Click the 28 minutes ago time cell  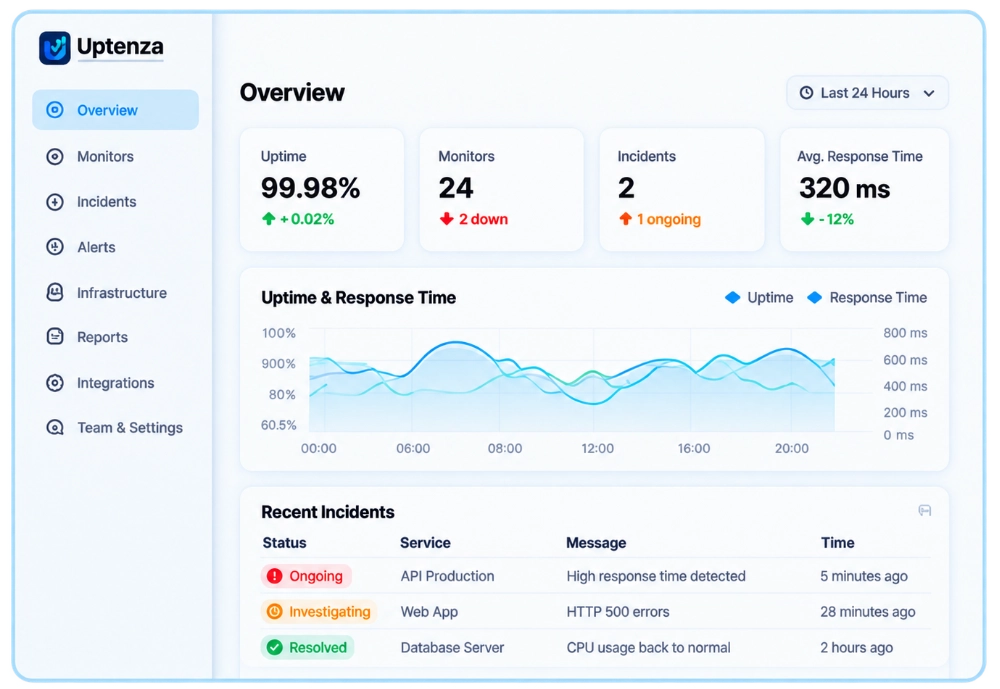click(x=867, y=612)
